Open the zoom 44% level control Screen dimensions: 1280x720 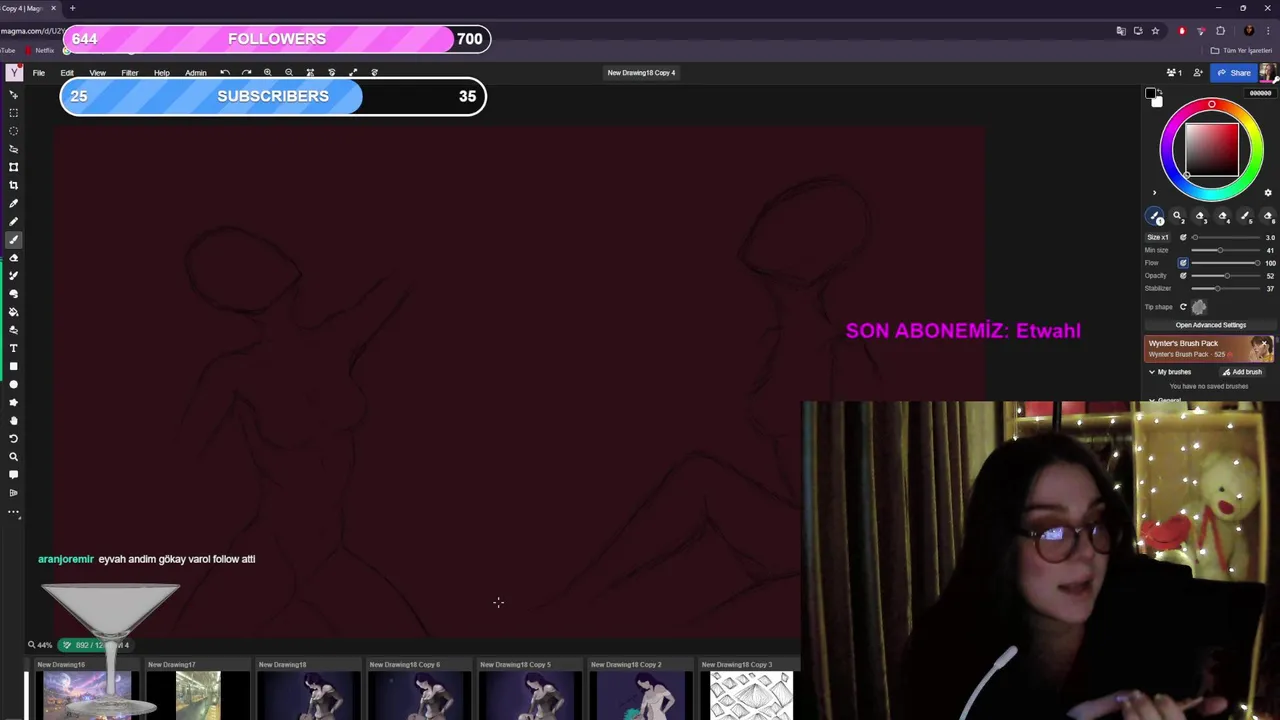point(40,645)
